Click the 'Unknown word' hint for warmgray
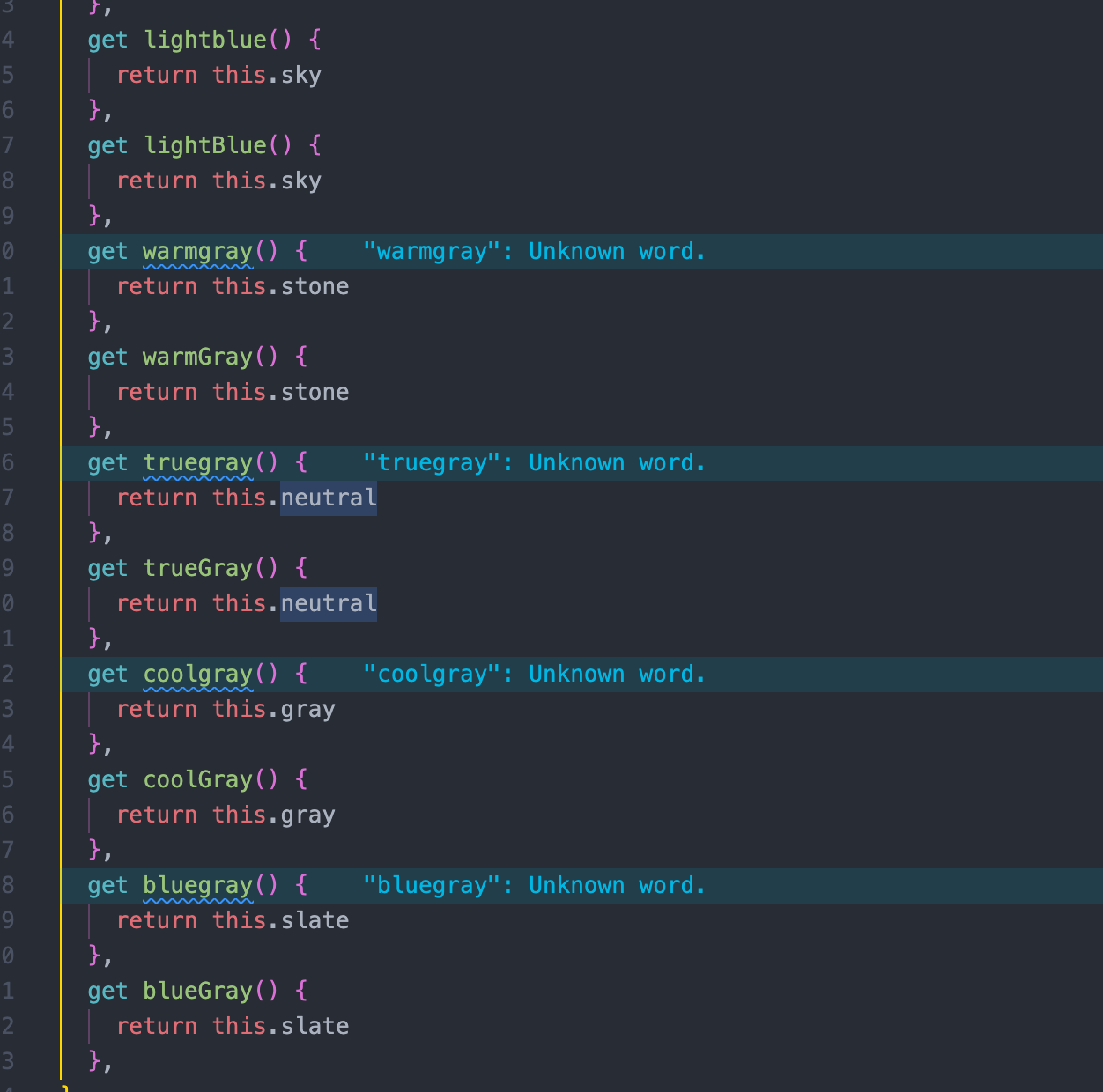The height and width of the screenshot is (1092, 1103). [x=533, y=251]
